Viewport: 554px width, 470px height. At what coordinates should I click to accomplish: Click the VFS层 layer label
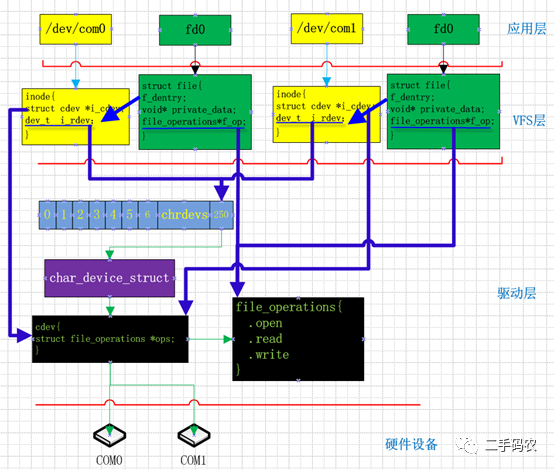529,121
